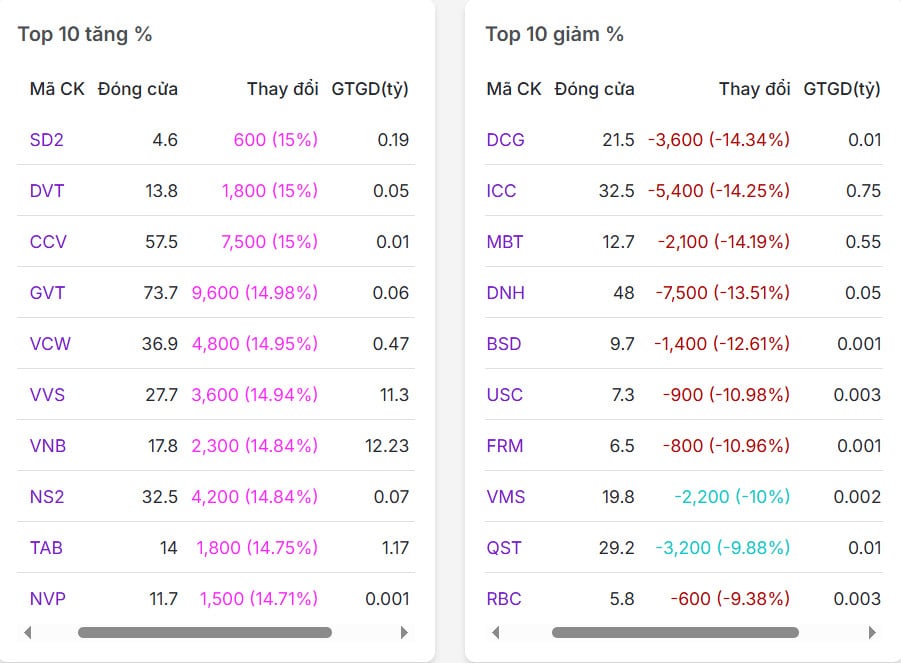Screen dimensions: 901x663
Task: Click the right scroll arrow in Top 10 giảm panel
Action: 872,632
